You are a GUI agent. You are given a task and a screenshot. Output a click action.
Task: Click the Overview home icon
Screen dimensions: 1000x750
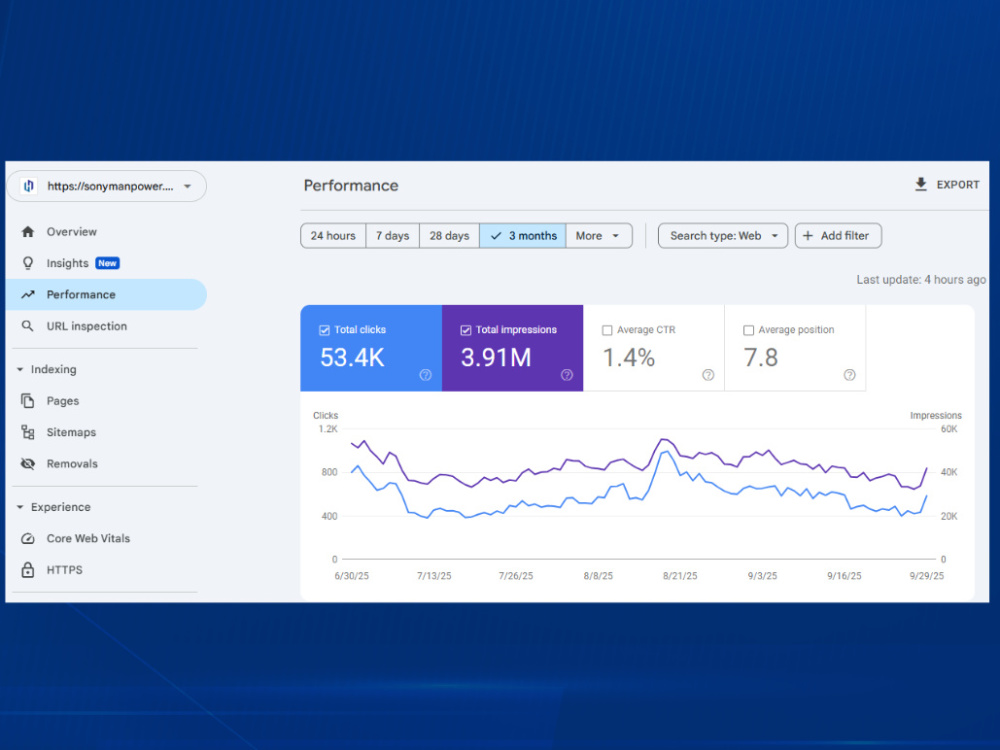coord(27,232)
